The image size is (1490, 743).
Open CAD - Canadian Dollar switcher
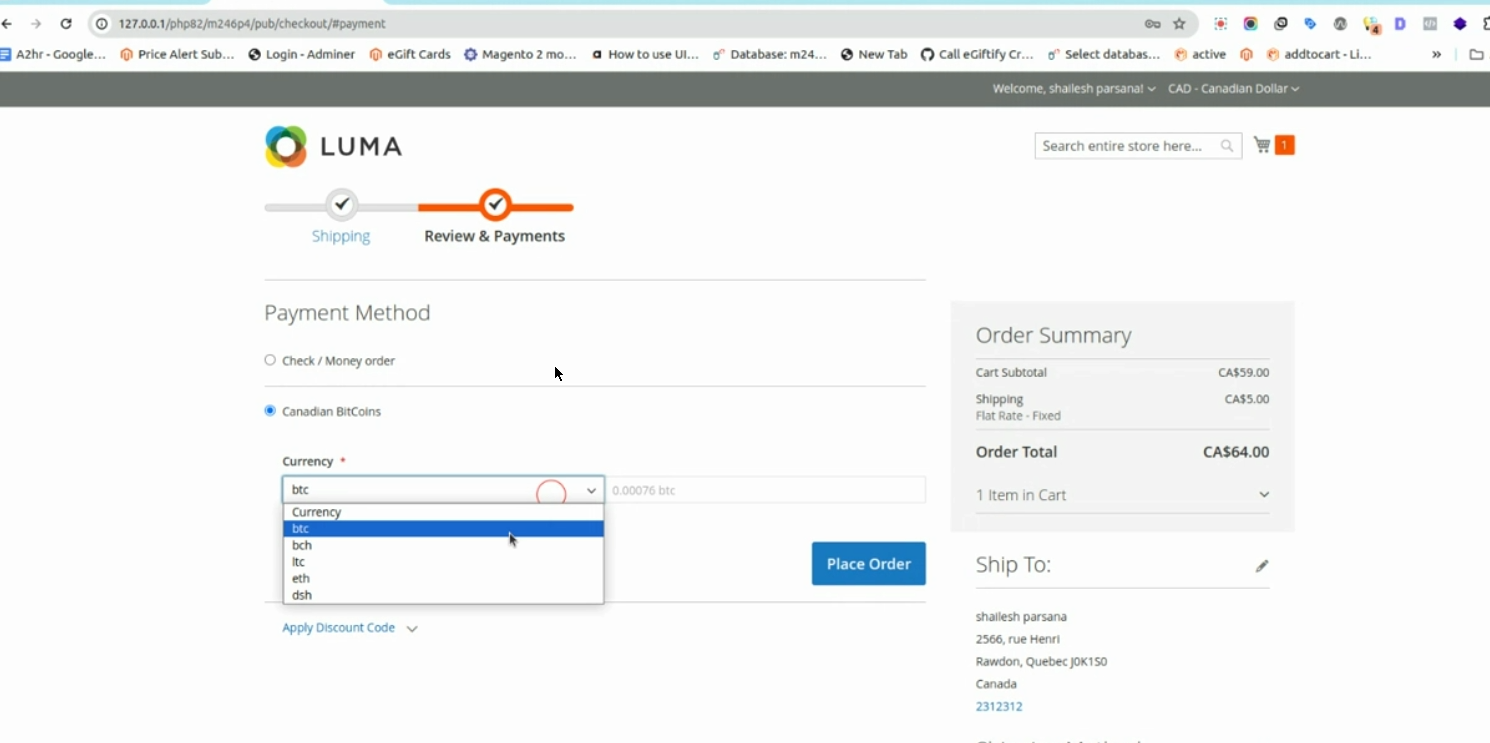click(1233, 88)
